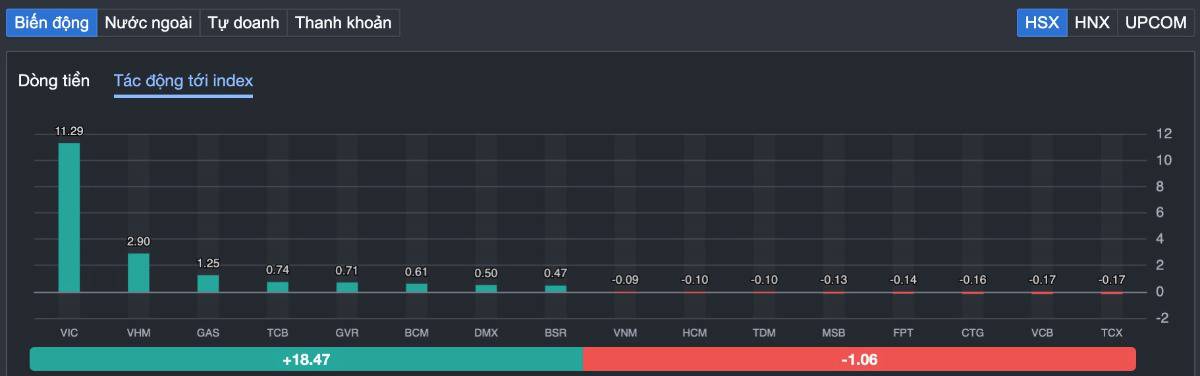This screenshot has height=376, width=1200.
Task: Click the TCB bar in the chart
Action: pos(277,287)
